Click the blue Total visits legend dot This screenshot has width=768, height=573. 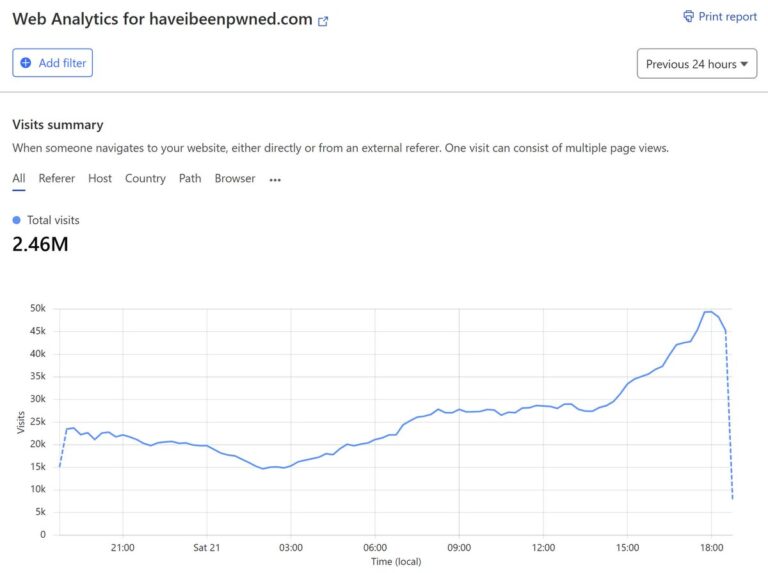pos(17,220)
